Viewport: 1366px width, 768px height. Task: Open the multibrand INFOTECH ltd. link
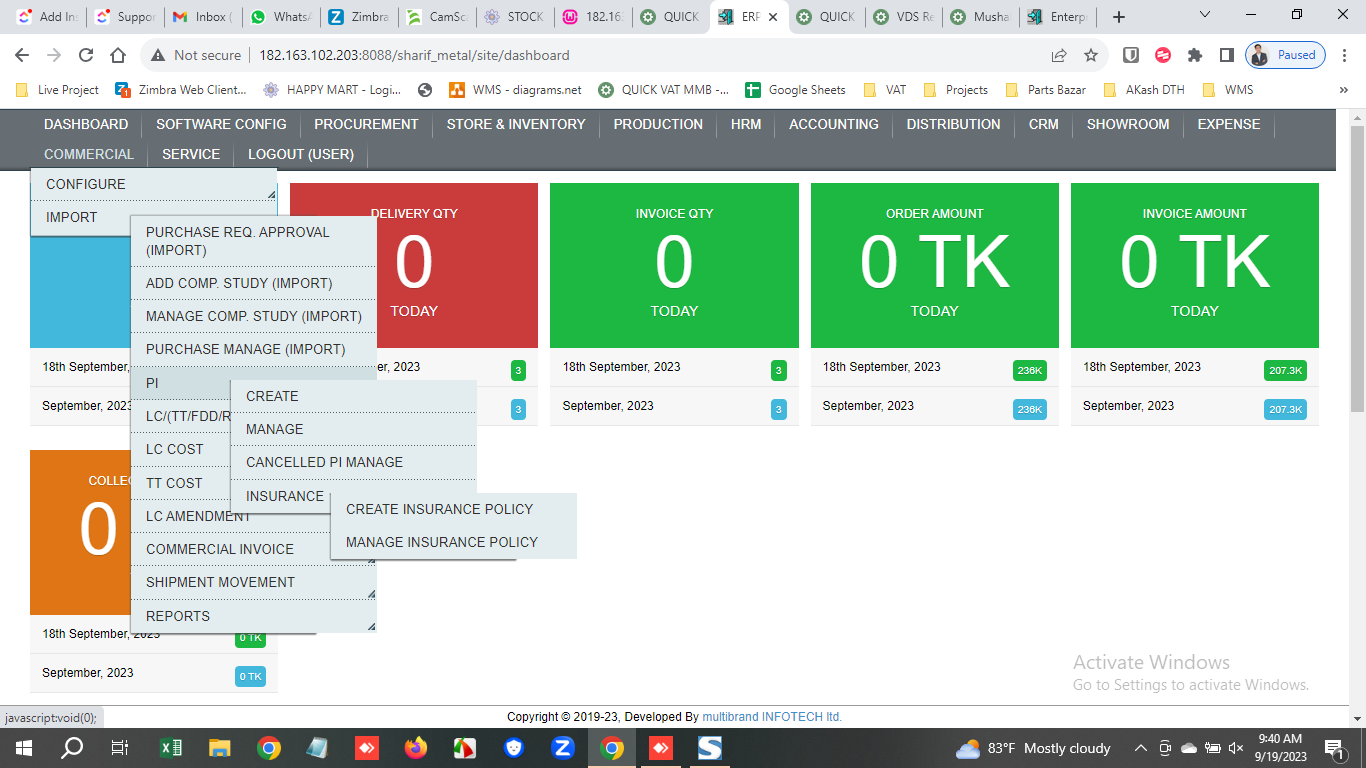(772, 717)
